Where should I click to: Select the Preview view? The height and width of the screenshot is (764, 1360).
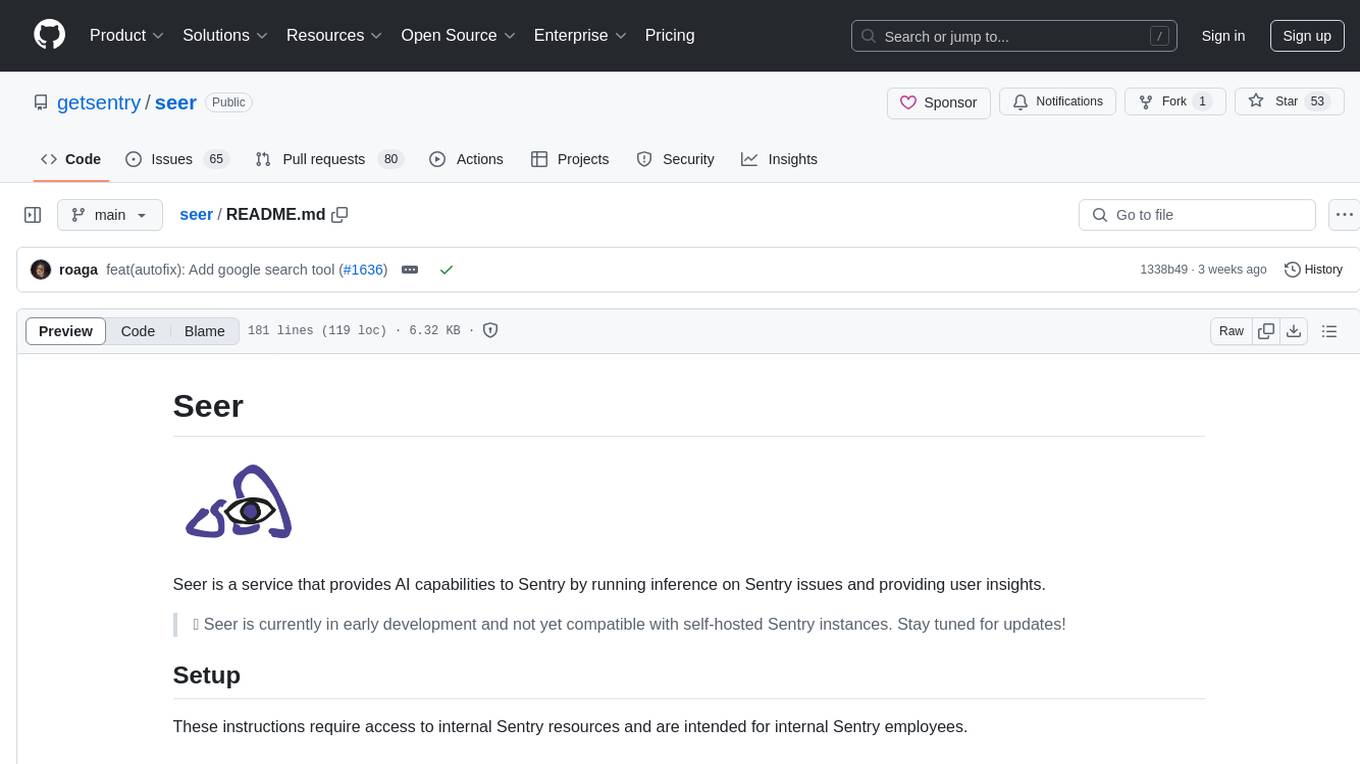(66, 331)
